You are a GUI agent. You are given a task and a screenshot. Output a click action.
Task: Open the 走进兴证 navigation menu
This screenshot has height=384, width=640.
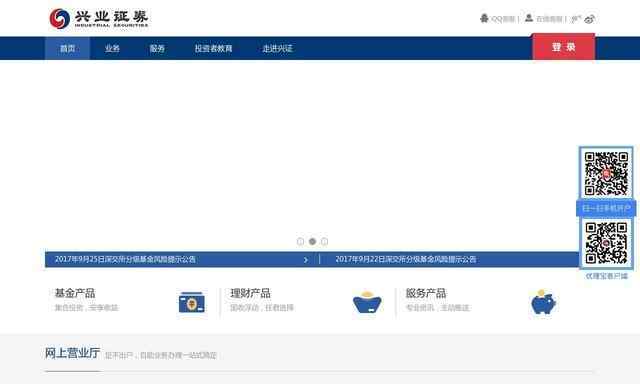pyautogui.click(x=277, y=48)
